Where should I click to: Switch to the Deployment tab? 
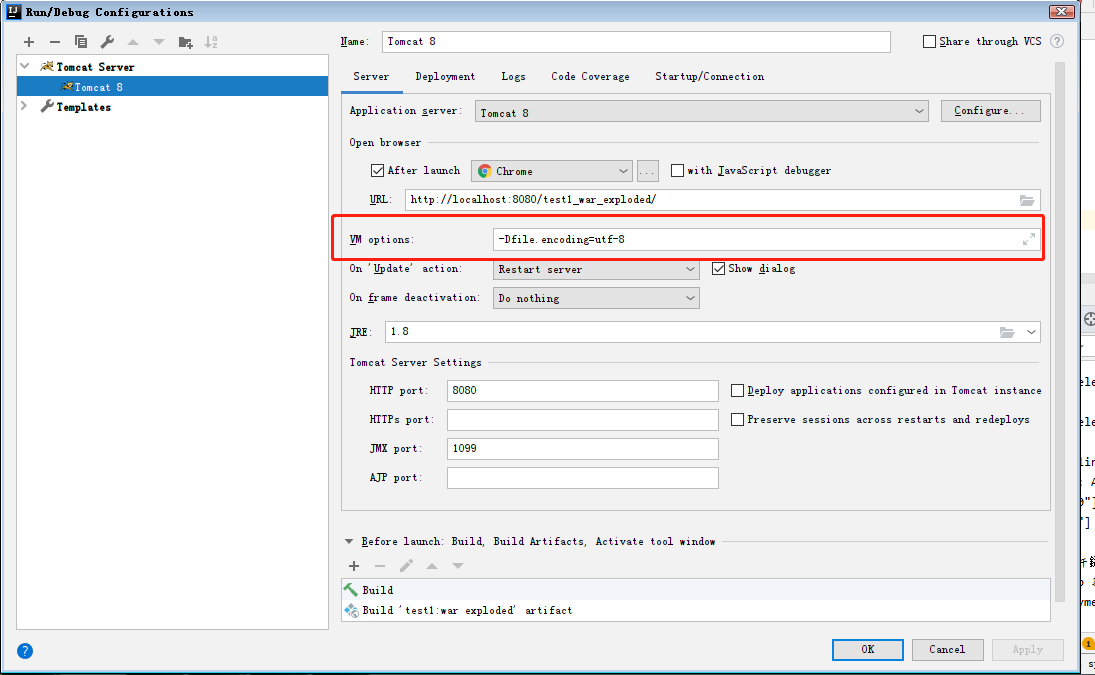(x=445, y=77)
